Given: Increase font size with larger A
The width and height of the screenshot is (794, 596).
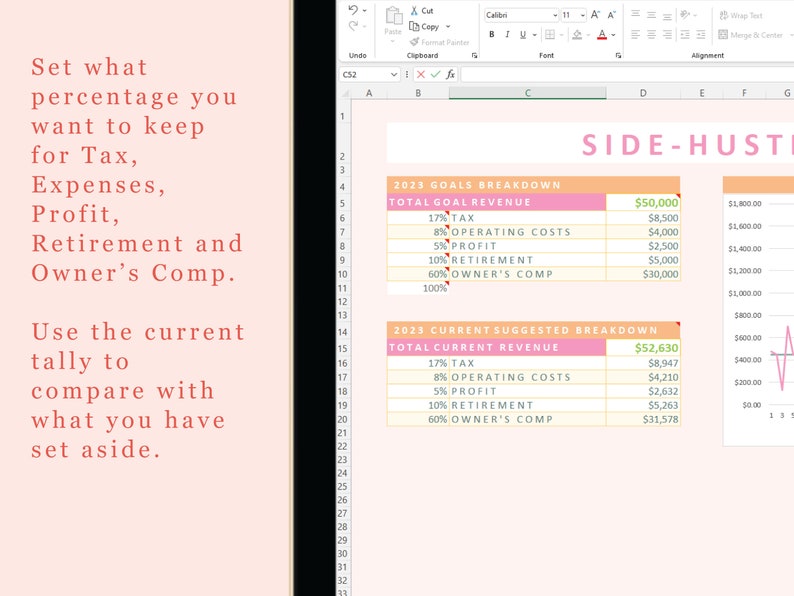Looking at the screenshot, I should pos(596,15).
